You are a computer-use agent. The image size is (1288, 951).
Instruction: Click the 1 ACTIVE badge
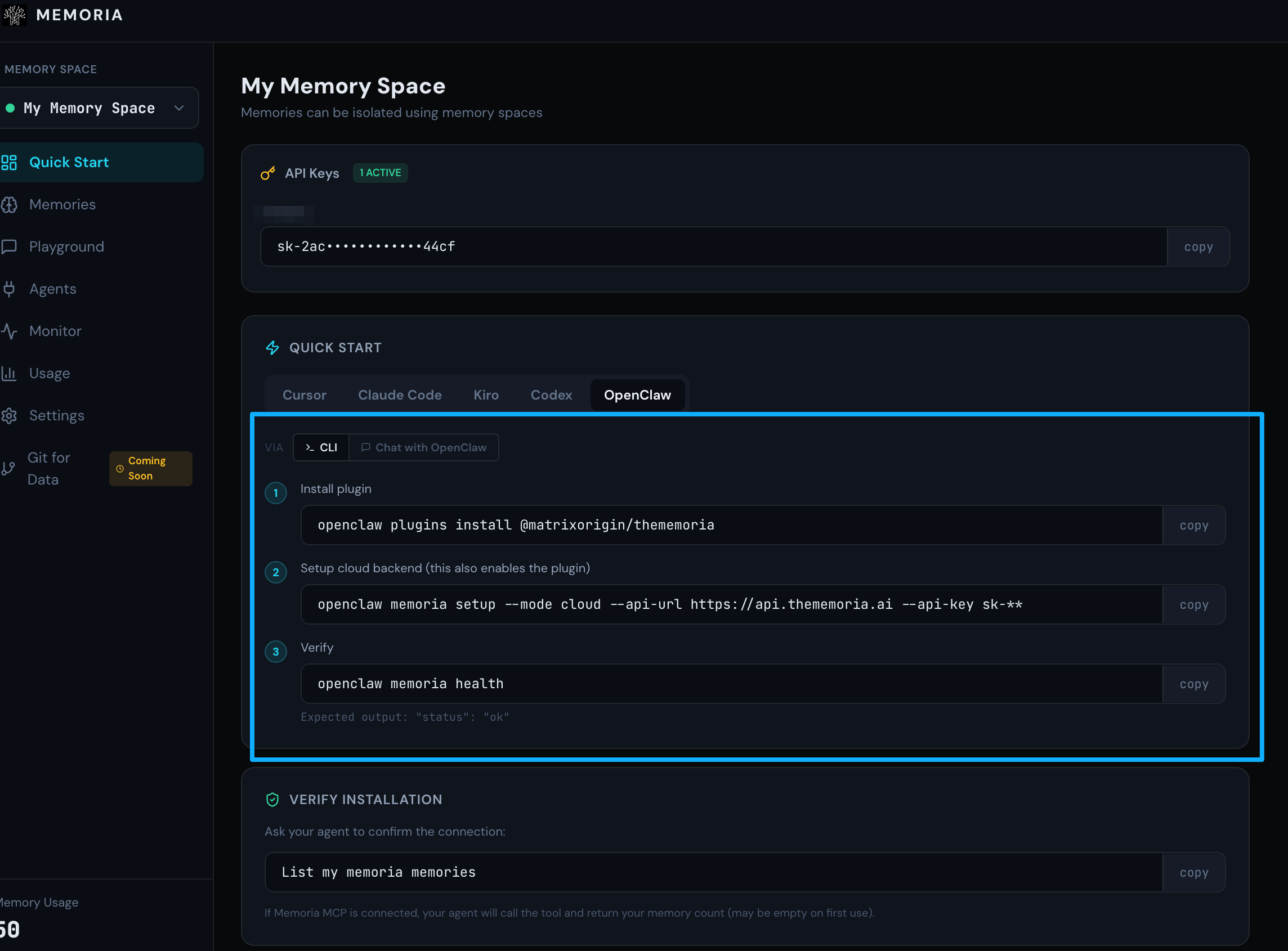click(x=380, y=173)
